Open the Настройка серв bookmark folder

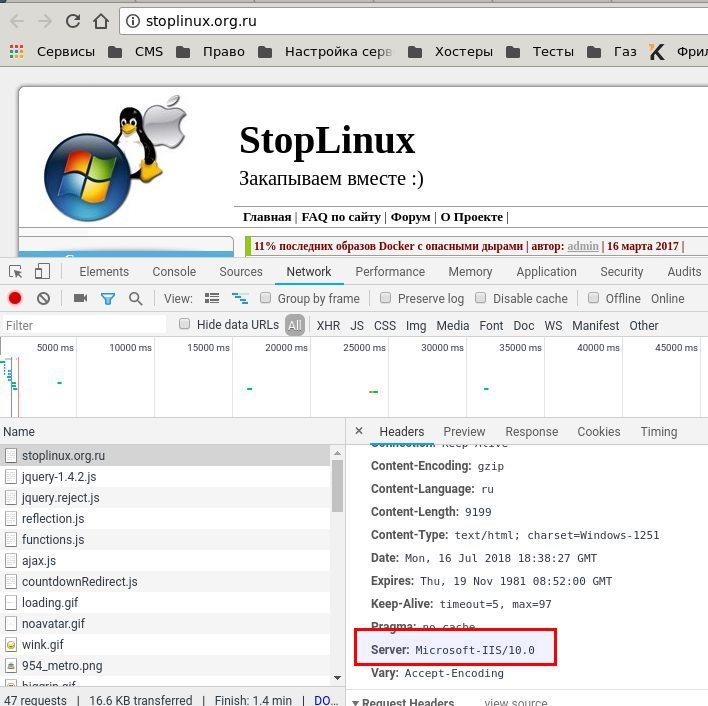(x=325, y=52)
